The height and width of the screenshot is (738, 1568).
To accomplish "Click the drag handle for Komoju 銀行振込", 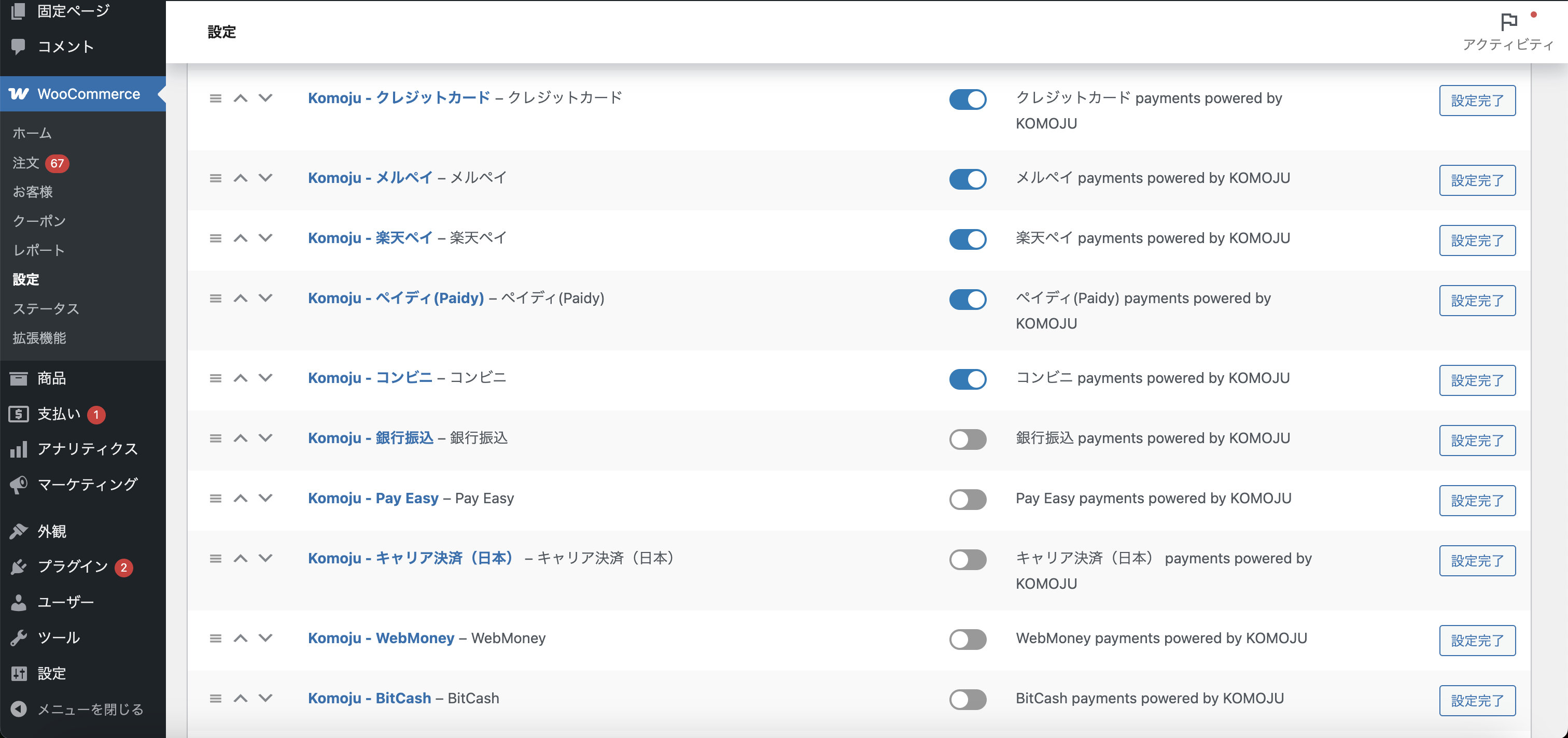I will tap(216, 438).
